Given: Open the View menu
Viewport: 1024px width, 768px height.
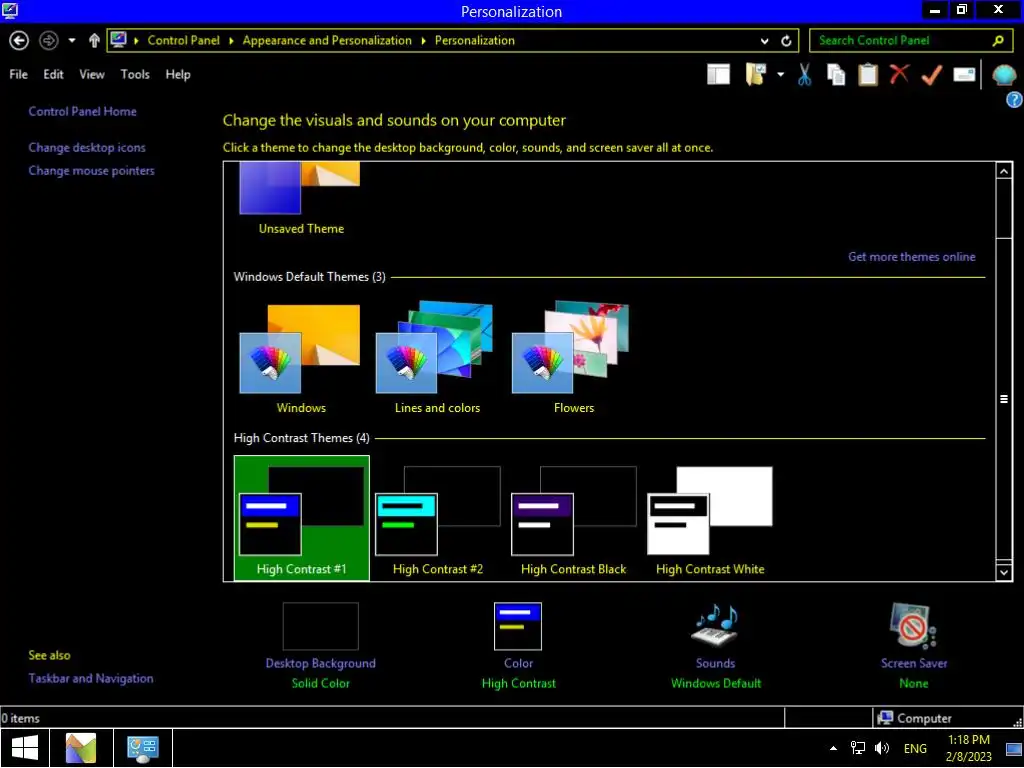Looking at the screenshot, I should tap(92, 74).
